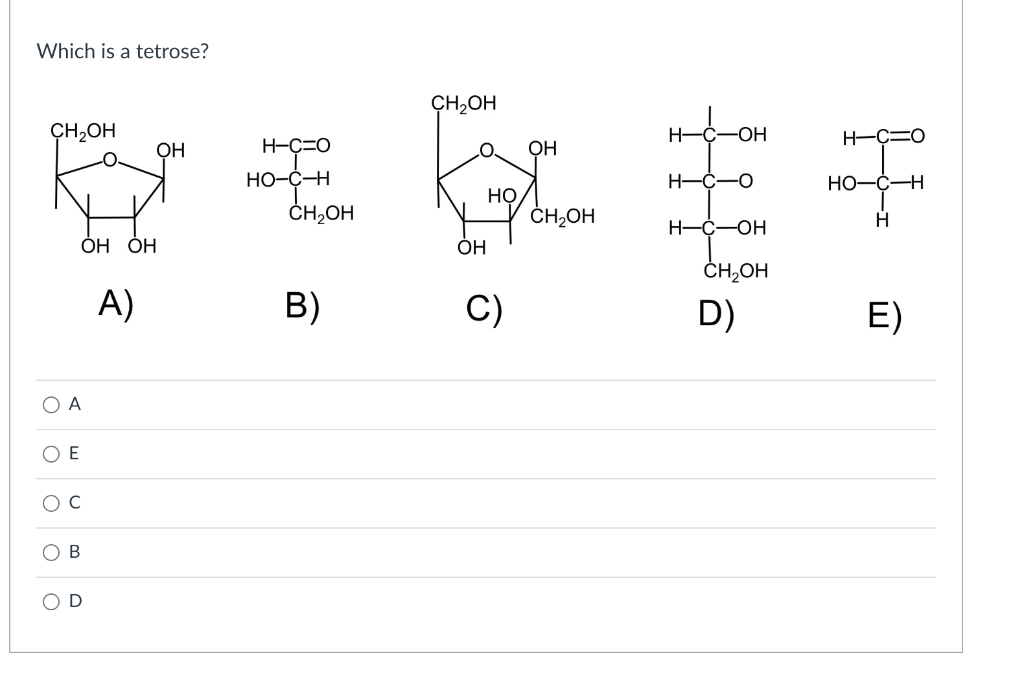
Task: Click the answer C option label
Action: click(74, 503)
